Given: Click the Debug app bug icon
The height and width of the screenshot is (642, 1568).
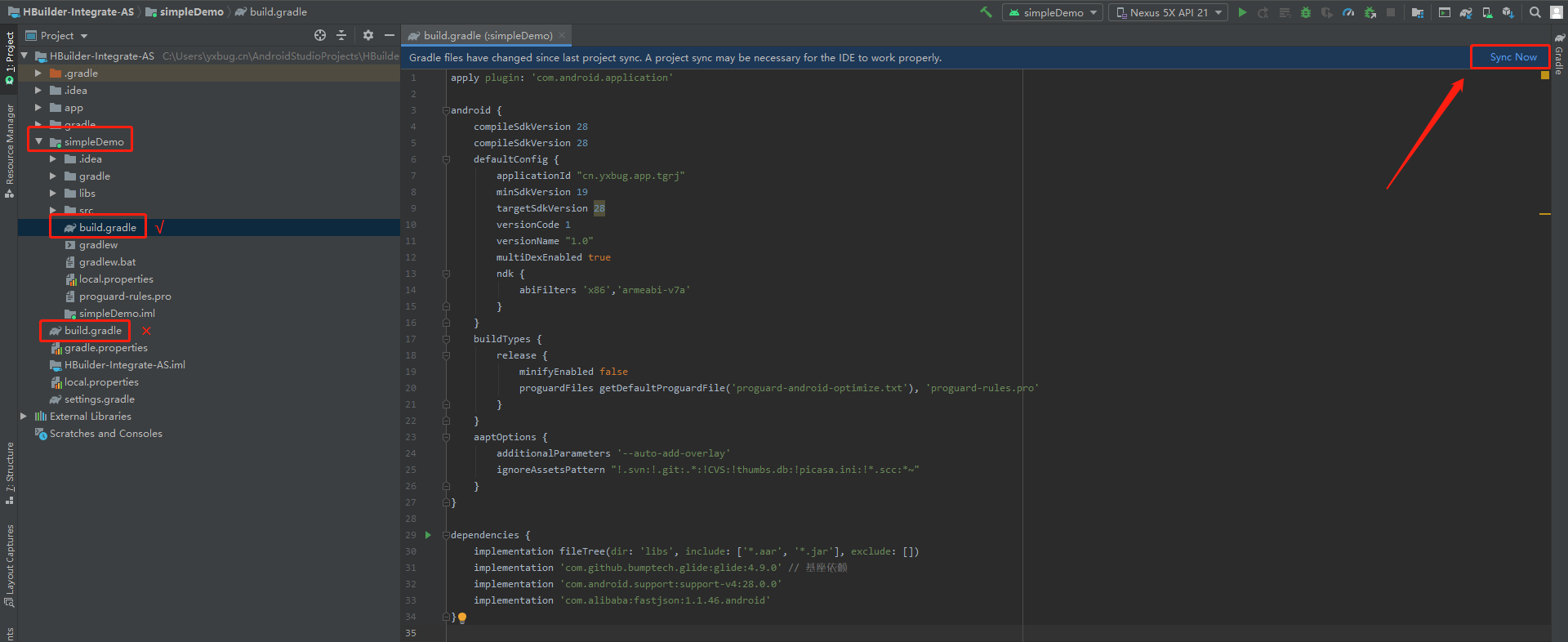Looking at the screenshot, I should click(x=1305, y=12).
